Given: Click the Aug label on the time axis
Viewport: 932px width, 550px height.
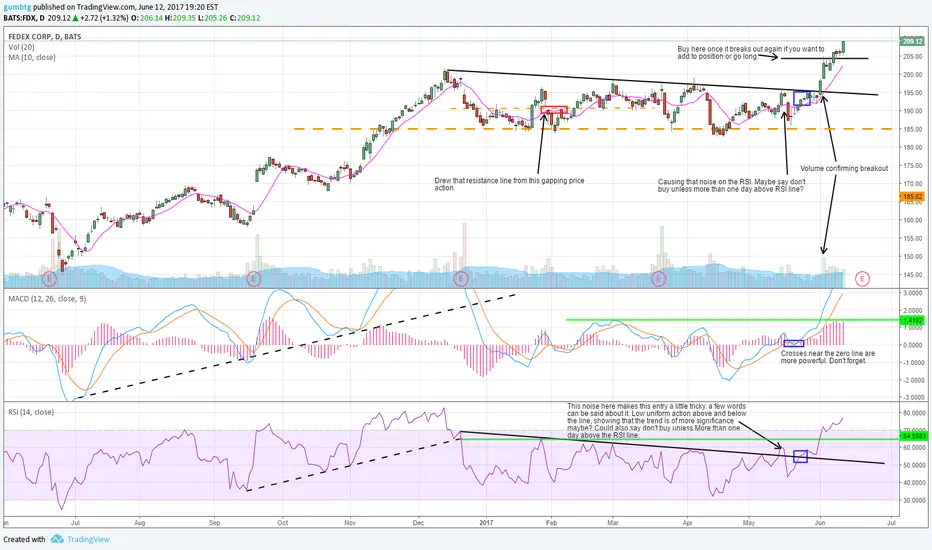Looking at the screenshot, I should (140, 523).
